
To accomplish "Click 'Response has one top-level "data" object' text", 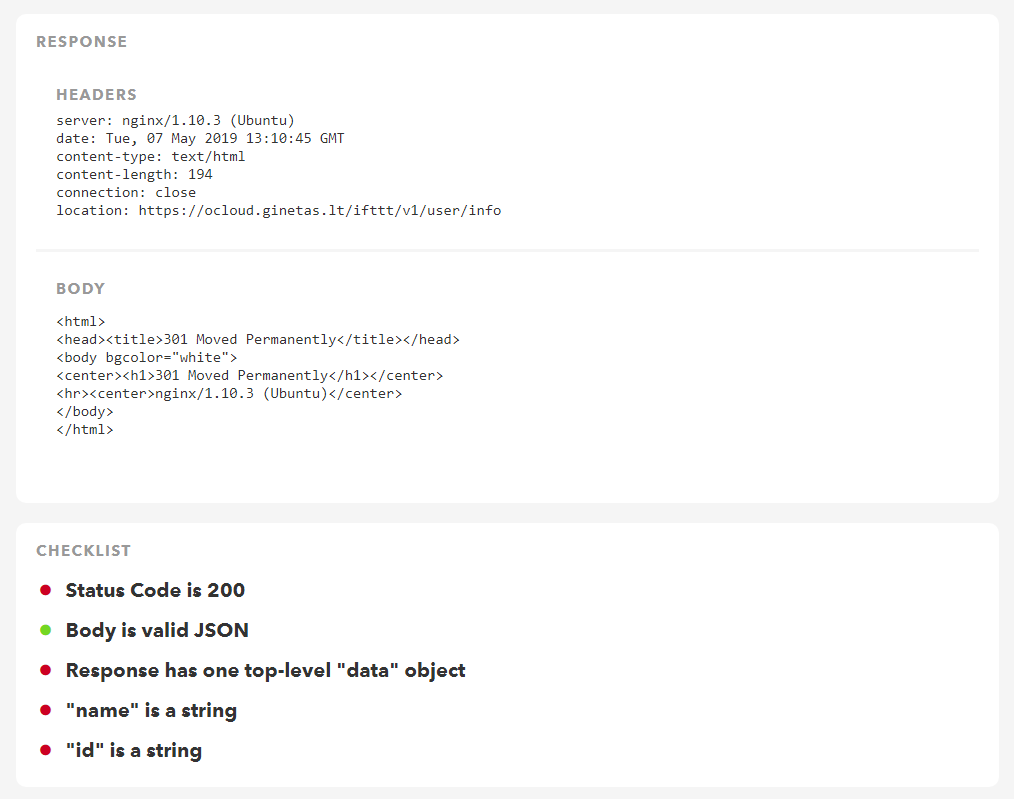I will (x=265, y=670).
